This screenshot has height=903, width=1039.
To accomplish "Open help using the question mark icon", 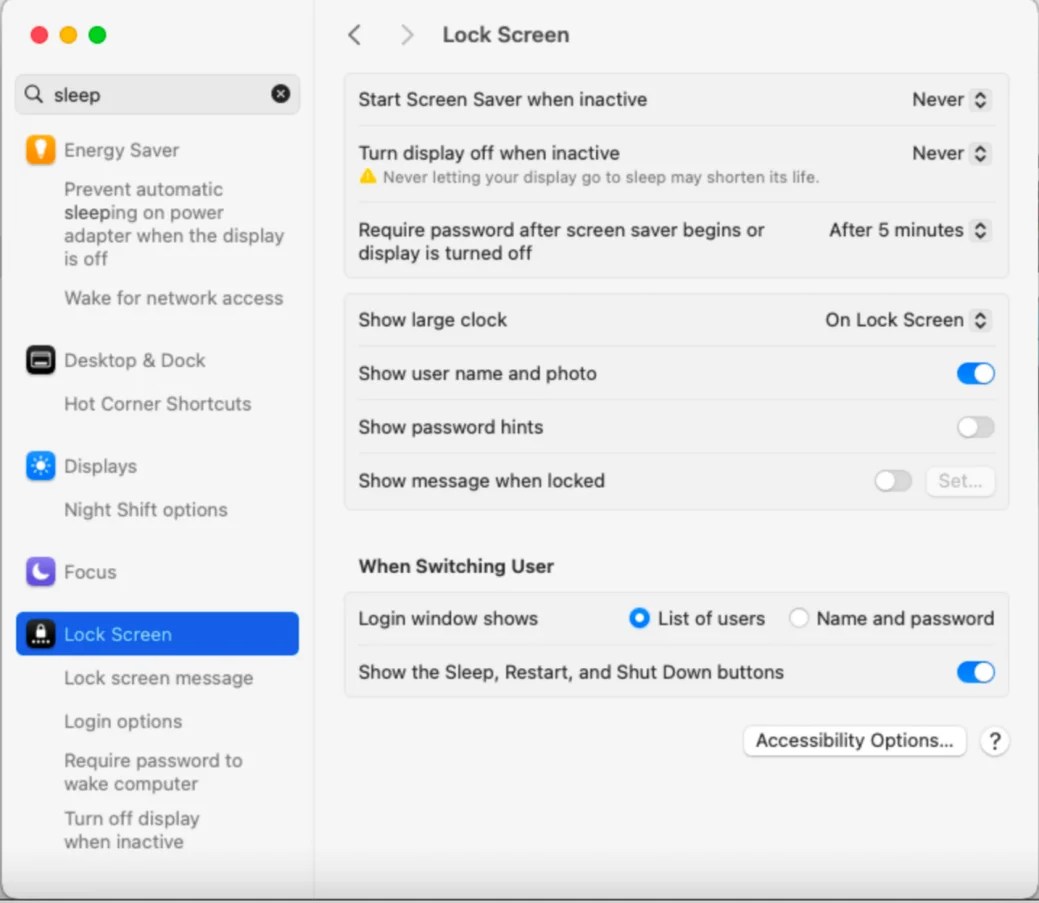I will click(995, 741).
